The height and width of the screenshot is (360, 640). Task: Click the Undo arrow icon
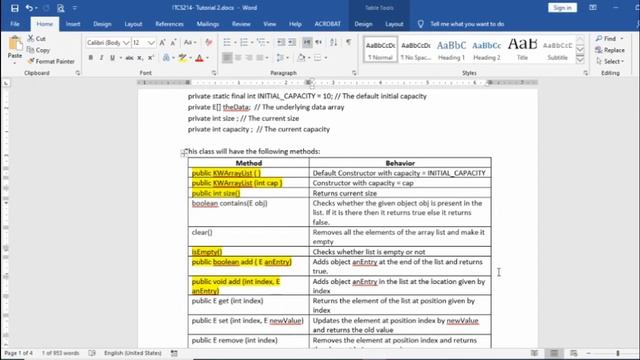point(29,8)
